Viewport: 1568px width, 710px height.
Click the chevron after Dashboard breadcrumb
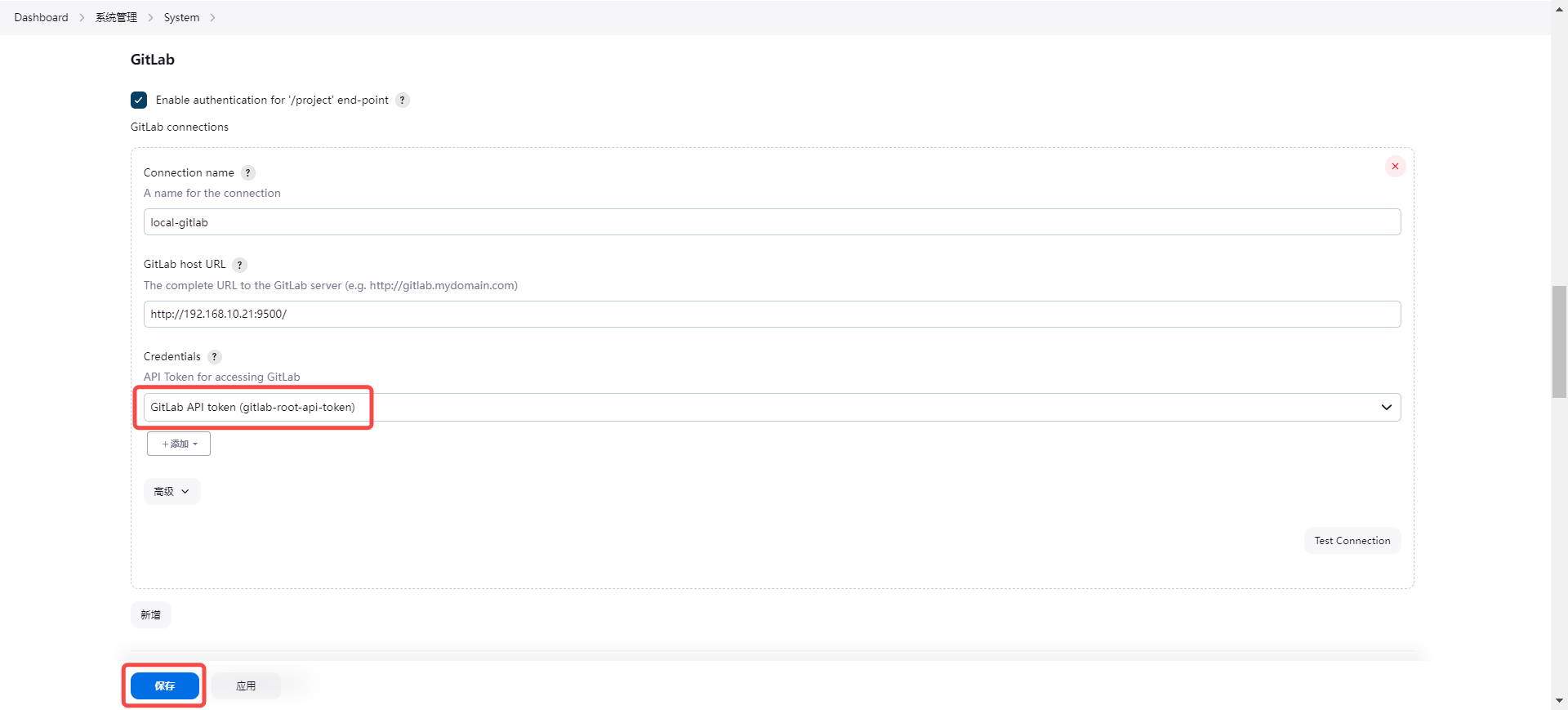click(82, 18)
